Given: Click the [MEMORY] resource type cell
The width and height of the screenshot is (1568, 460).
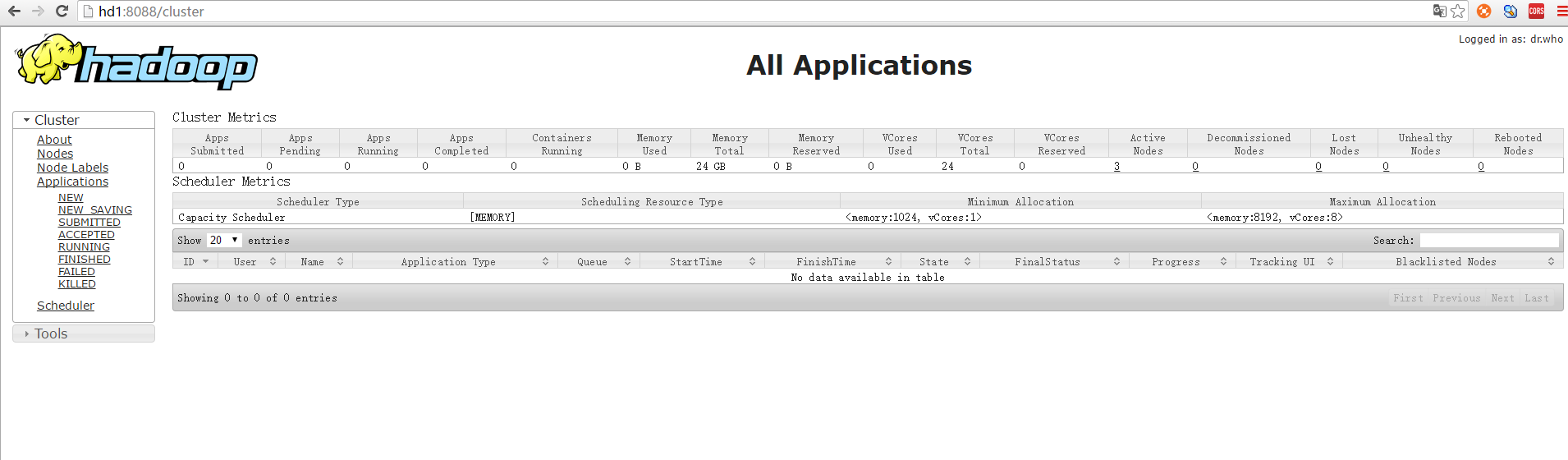Looking at the screenshot, I should (493, 218).
